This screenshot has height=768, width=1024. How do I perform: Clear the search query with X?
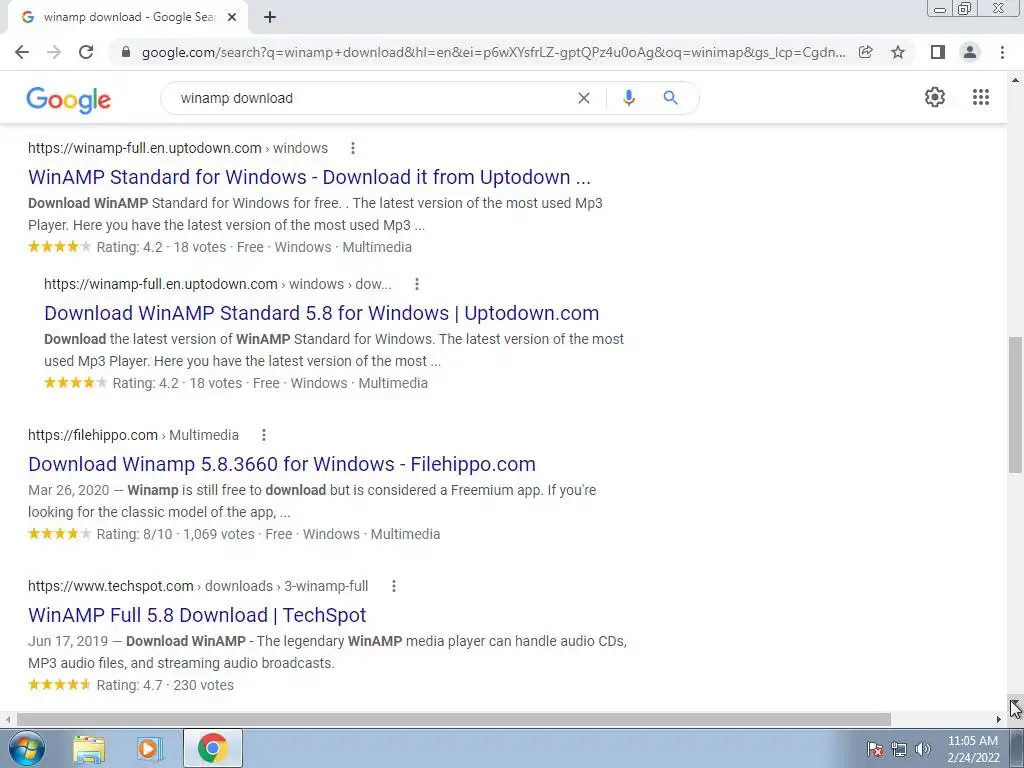pos(584,98)
